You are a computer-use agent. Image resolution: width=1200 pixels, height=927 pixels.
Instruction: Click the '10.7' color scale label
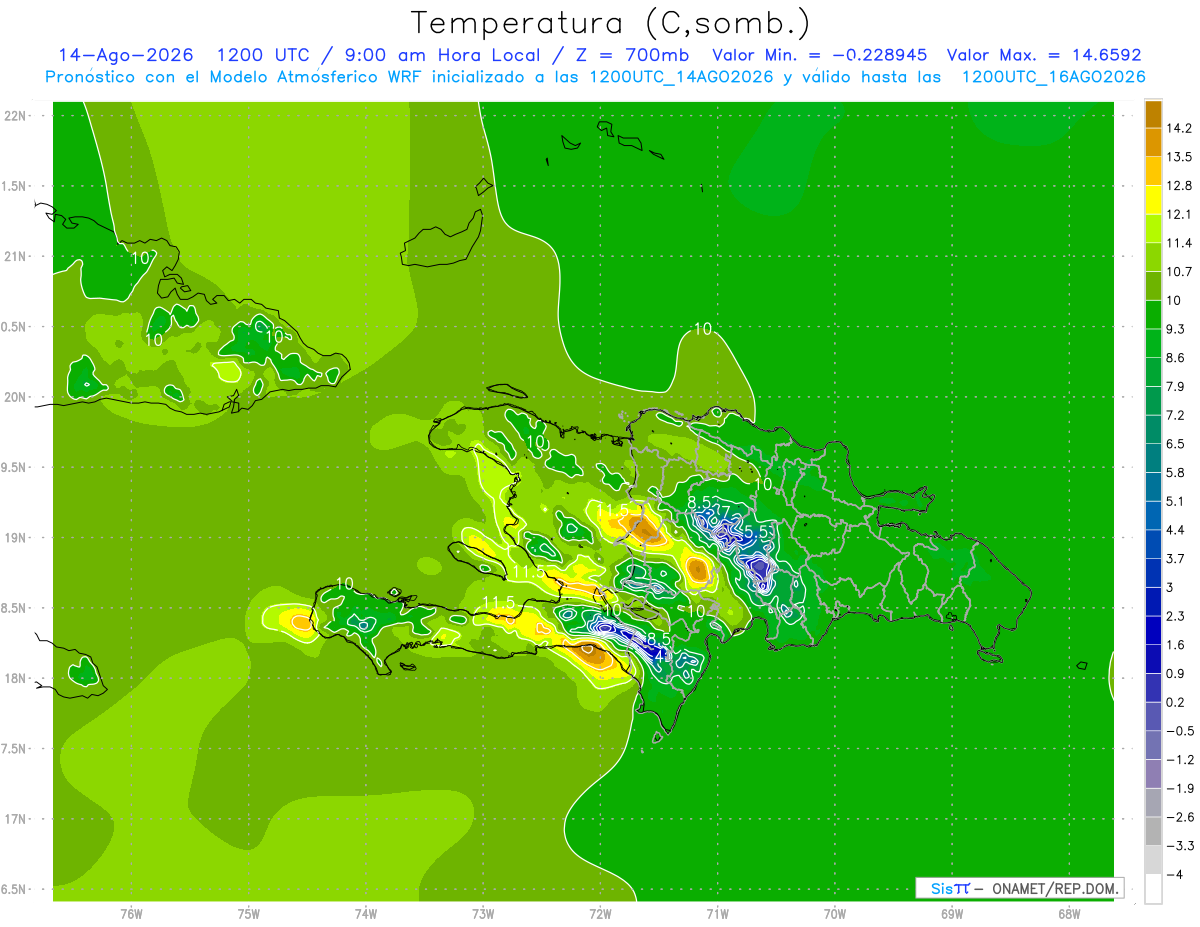[1180, 272]
